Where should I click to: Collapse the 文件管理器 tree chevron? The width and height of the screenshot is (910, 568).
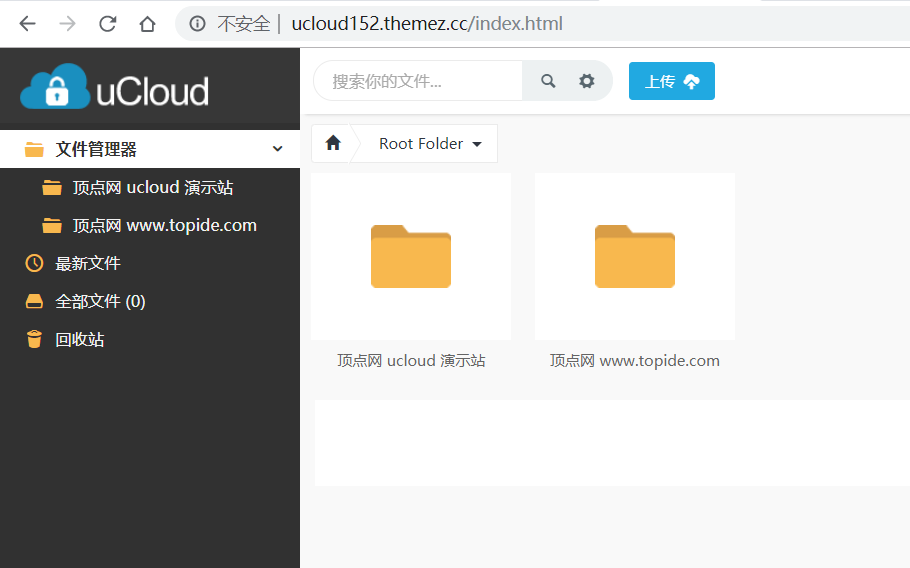click(278, 149)
